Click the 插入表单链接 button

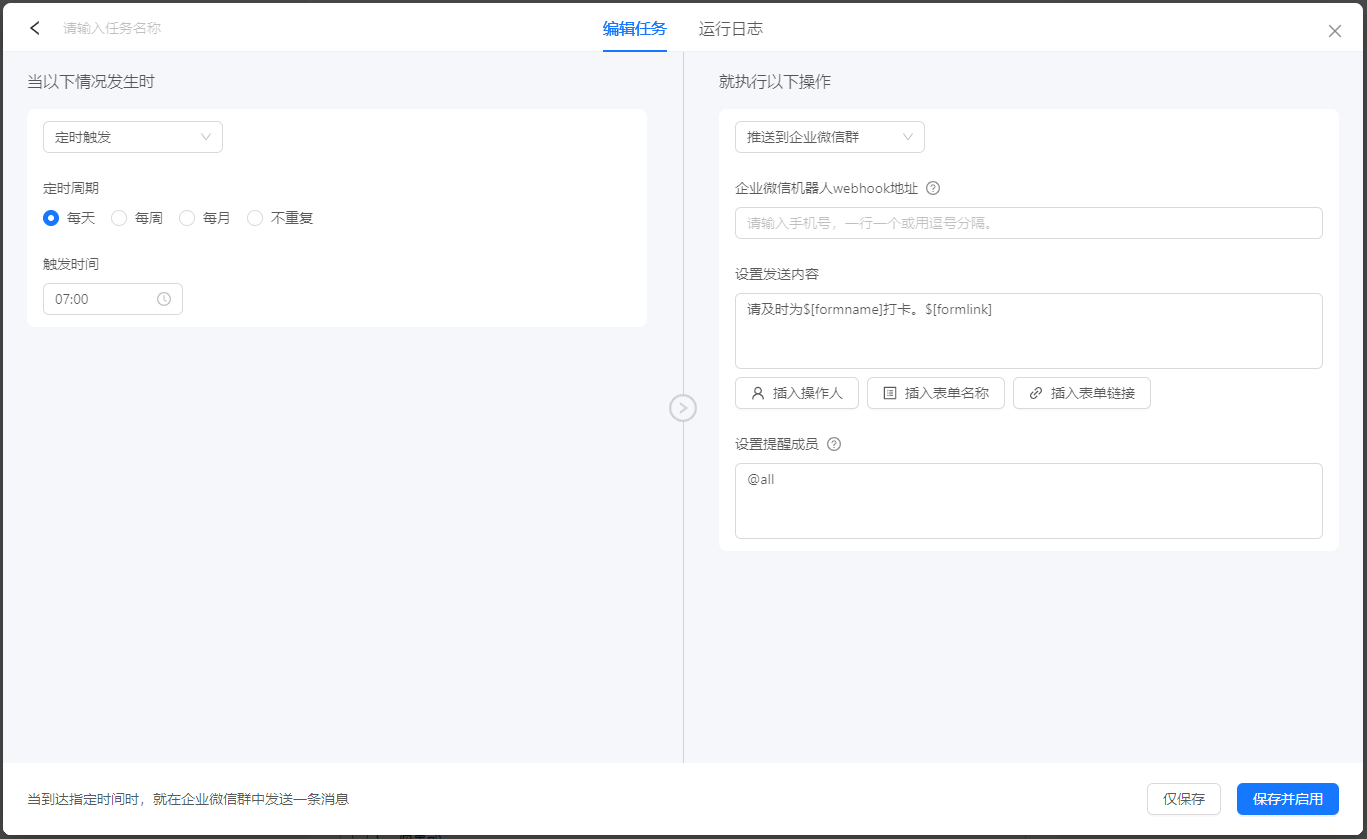[x=1082, y=393]
